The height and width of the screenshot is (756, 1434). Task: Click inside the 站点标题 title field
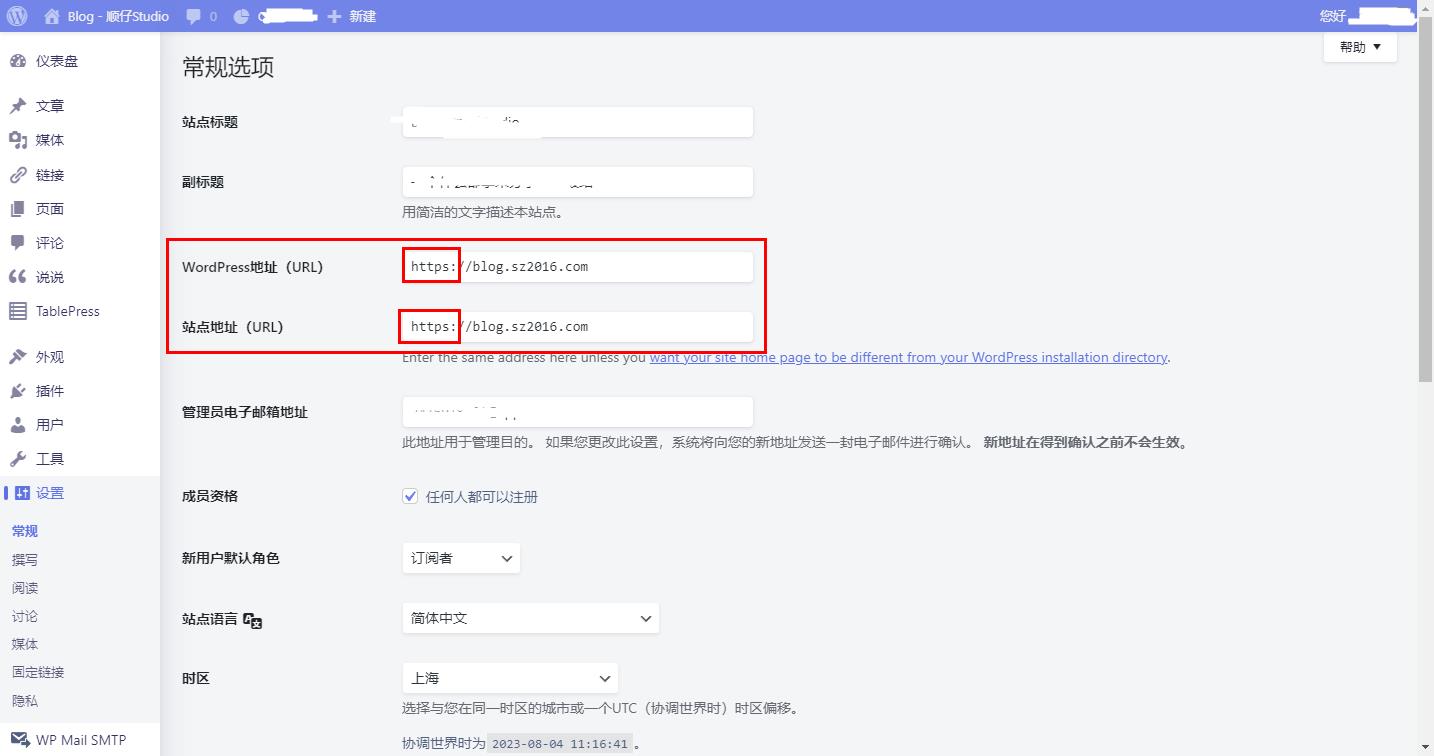tap(577, 121)
